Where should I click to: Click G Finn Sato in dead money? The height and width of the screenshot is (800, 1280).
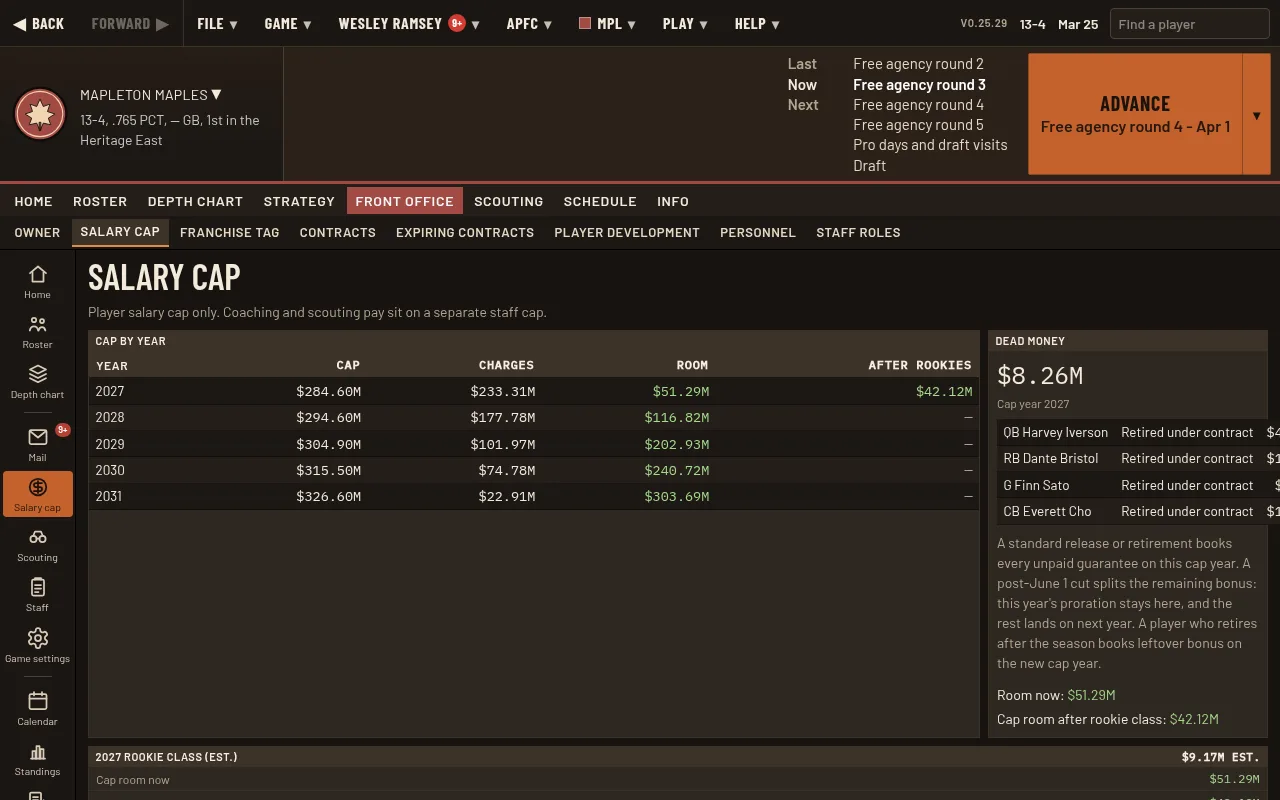(x=1036, y=485)
